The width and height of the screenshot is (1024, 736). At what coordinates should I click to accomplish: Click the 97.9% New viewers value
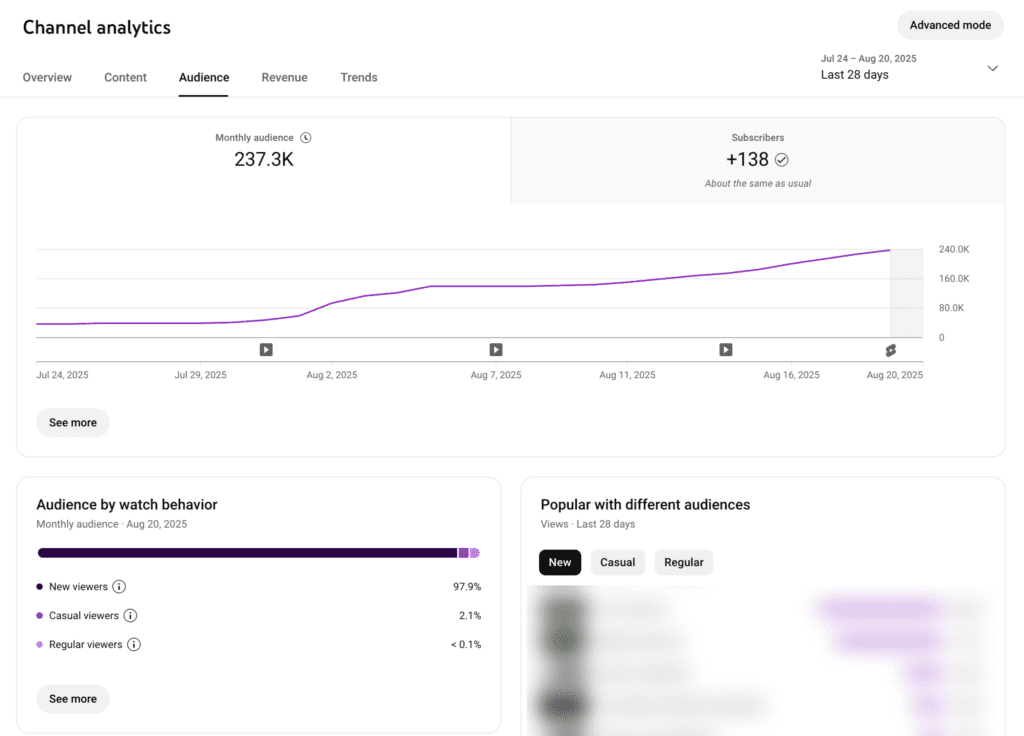[x=467, y=586]
